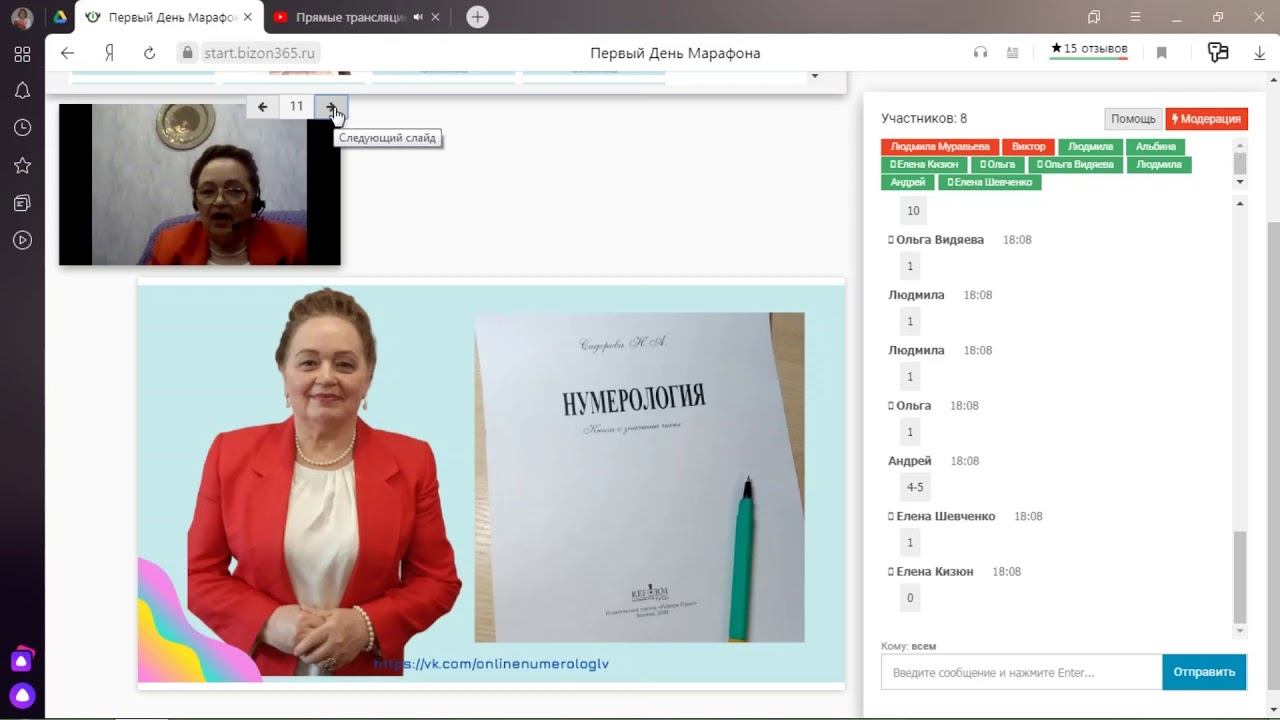Viewport: 1280px width, 720px height.
Task: Open the browser notifications bell
Action: (22, 91)
